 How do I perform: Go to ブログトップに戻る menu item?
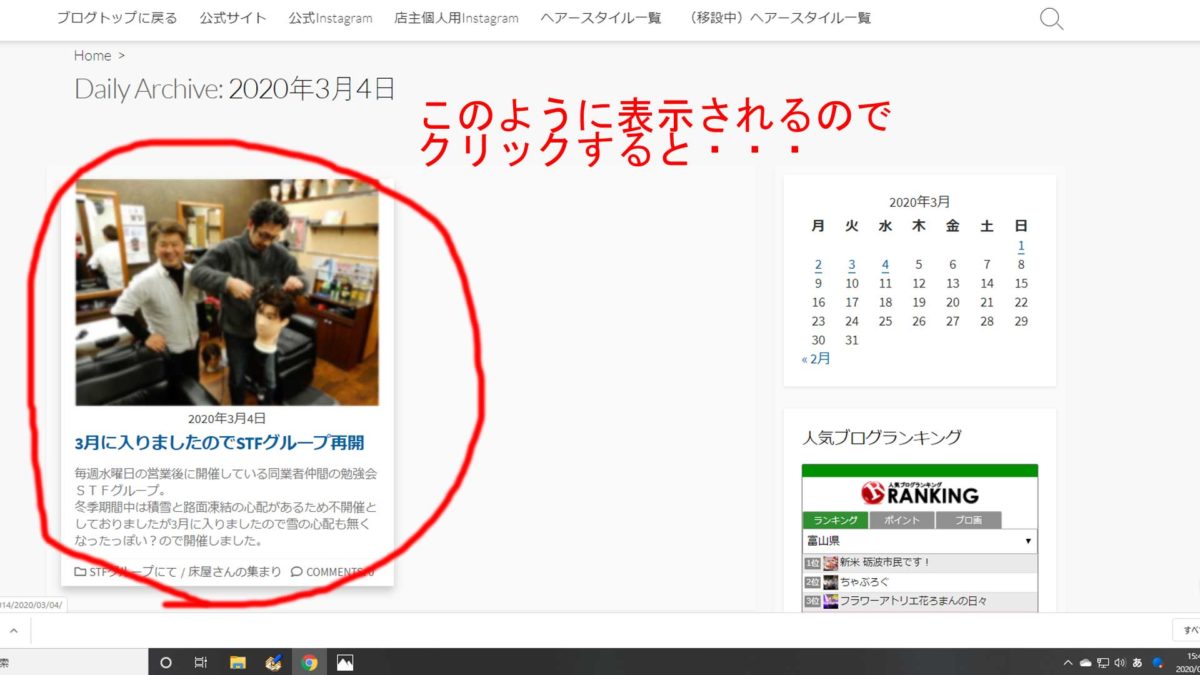(x=117, y=18)
